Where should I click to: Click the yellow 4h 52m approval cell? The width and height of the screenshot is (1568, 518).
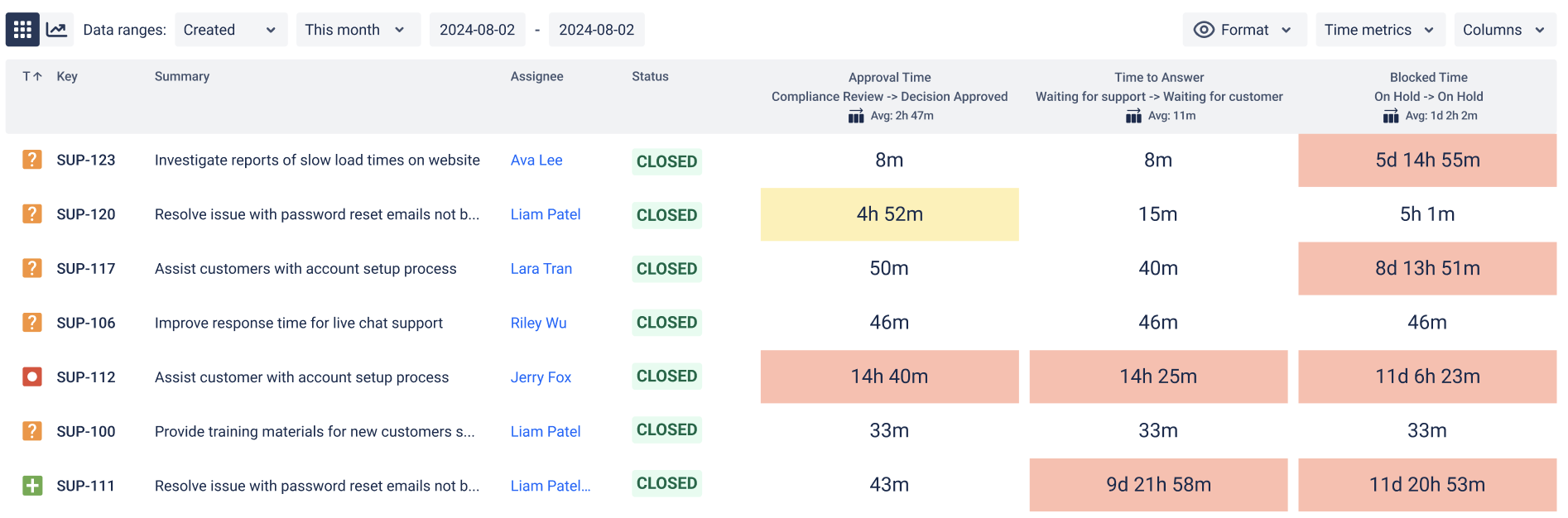click(x=890, y=214)
